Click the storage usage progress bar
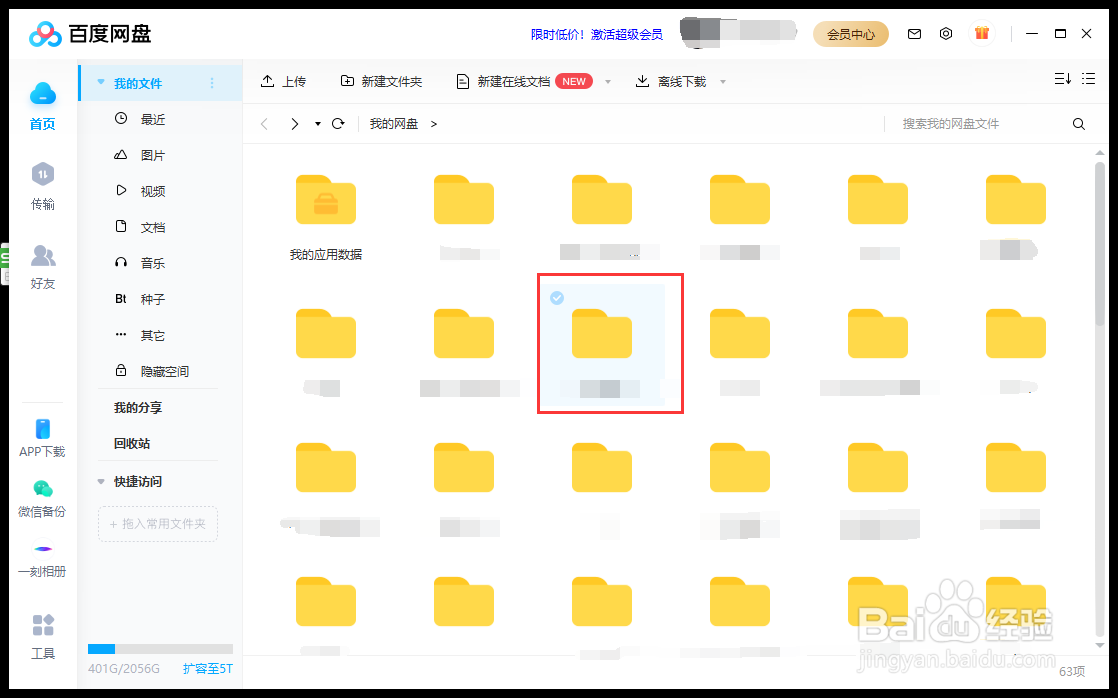This screenshot has width=1118, height=698. coord(160,649)
